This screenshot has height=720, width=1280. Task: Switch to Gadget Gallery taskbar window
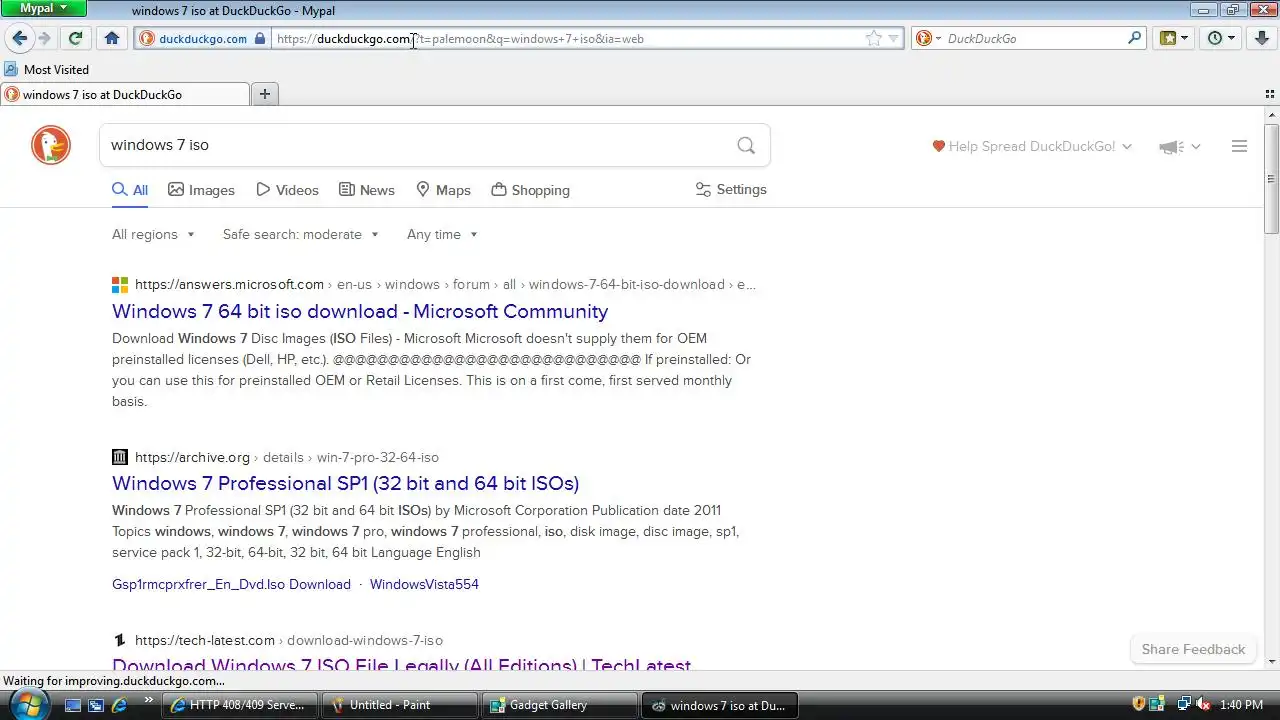pos(560,705)
